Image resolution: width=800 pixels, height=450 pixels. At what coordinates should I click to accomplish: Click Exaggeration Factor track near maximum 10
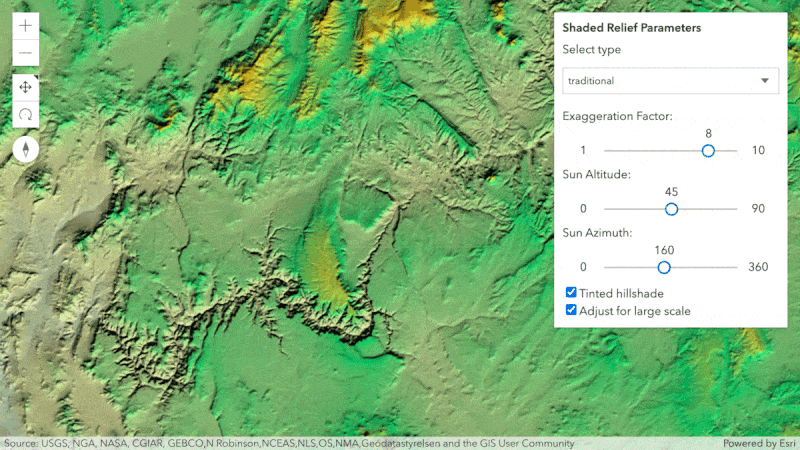coord(734,151)
